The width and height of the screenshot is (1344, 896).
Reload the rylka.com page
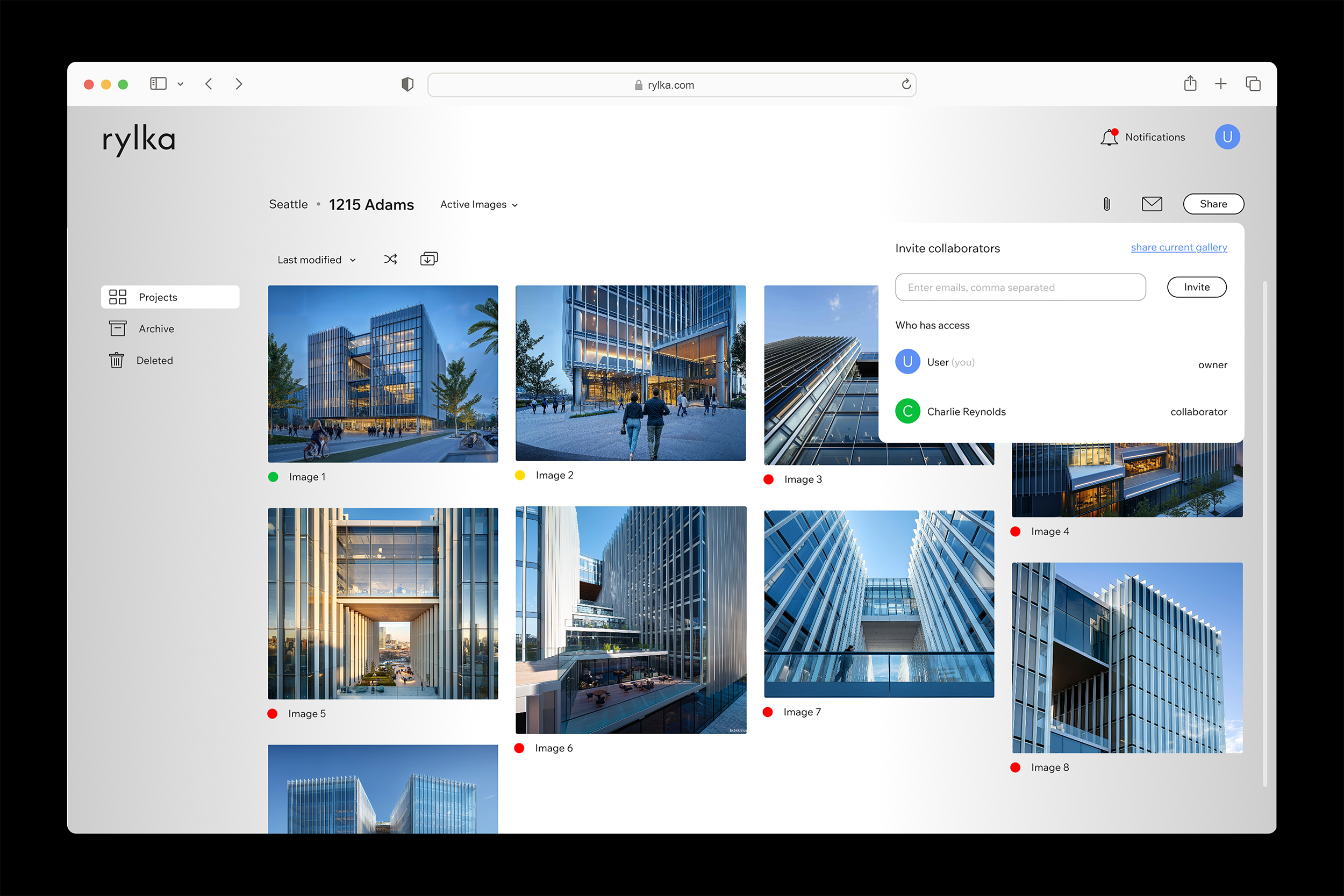906,84
